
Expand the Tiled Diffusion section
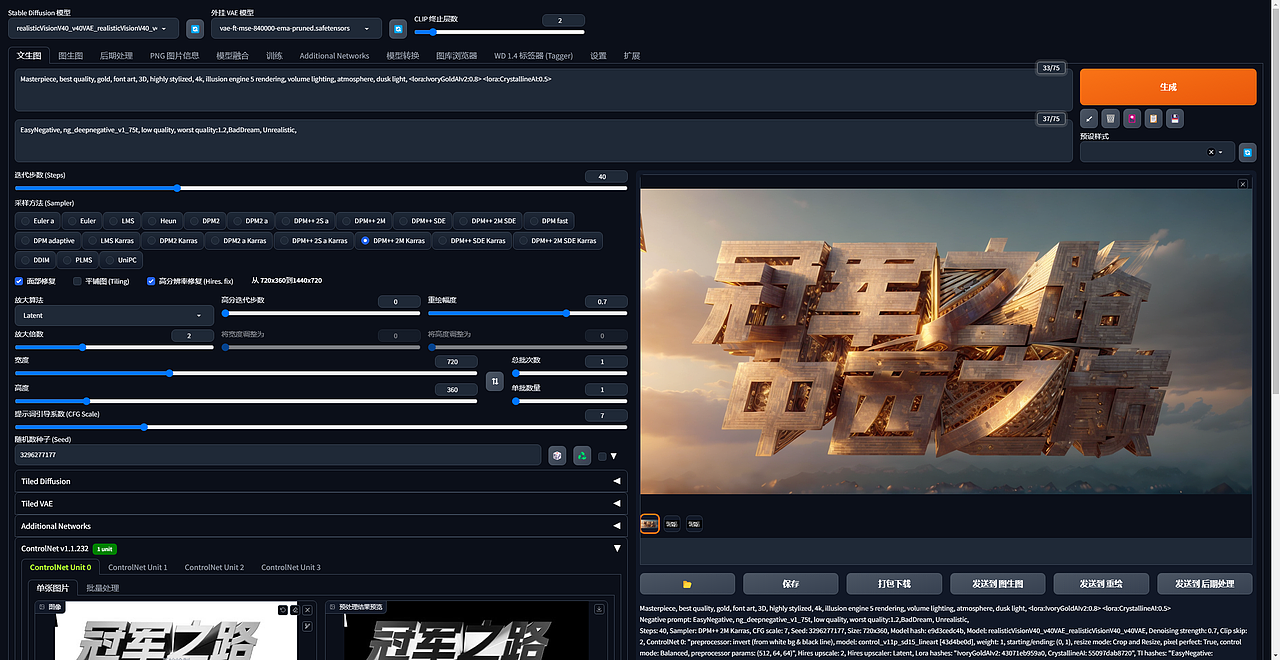pos(321,481)
